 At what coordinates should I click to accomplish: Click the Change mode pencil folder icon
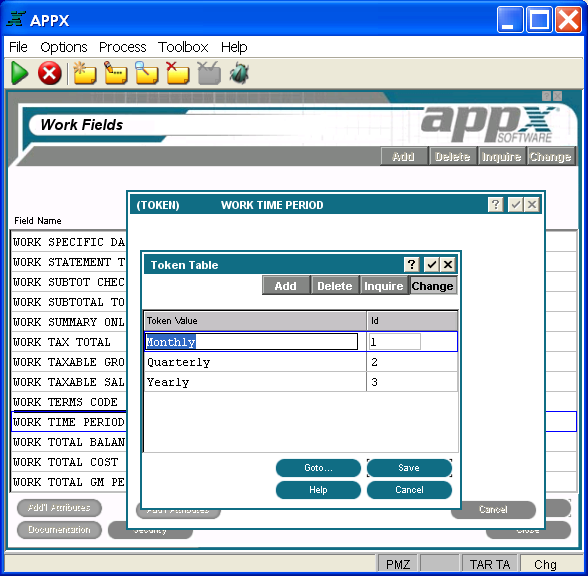click(x=116, y=73)
